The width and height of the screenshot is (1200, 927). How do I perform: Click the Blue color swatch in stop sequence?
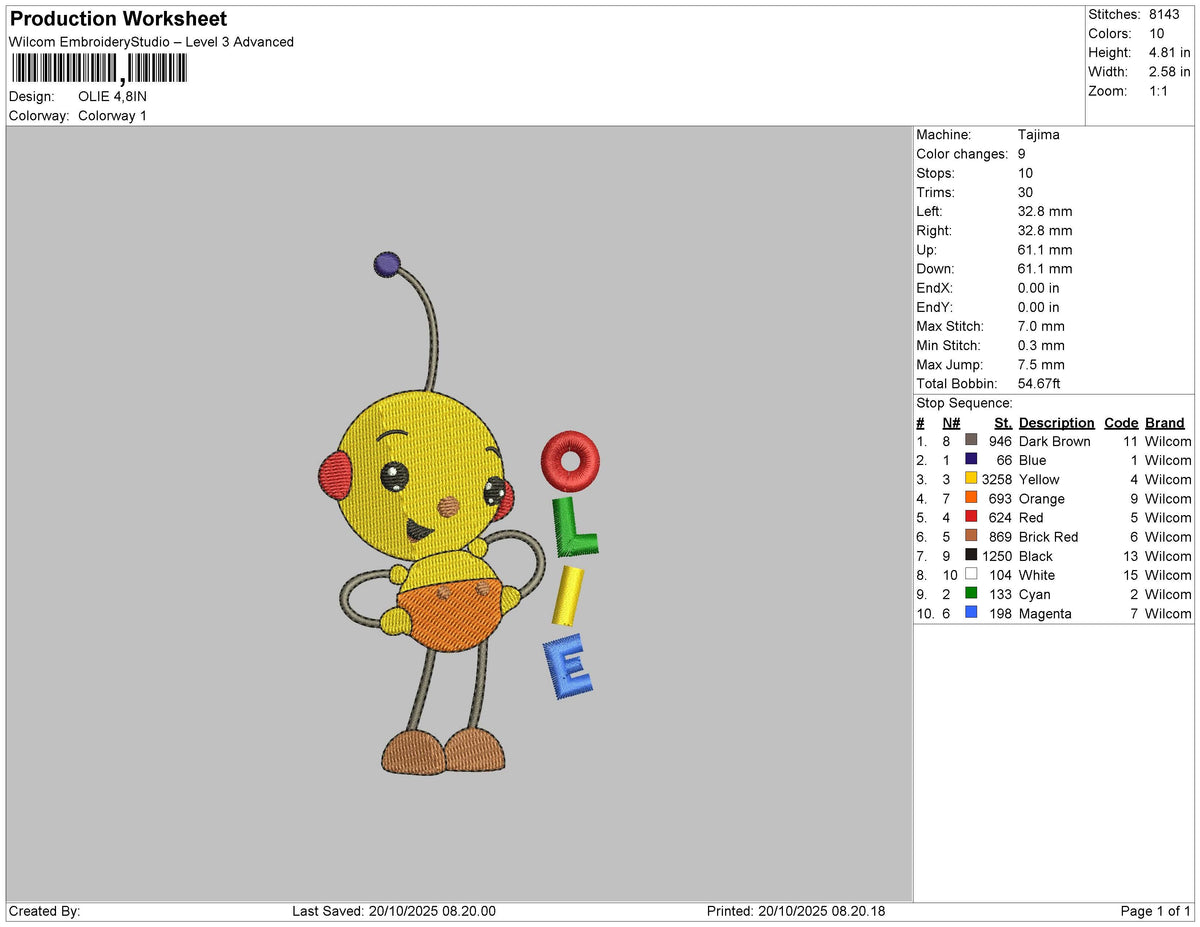[x=971, y=459]
